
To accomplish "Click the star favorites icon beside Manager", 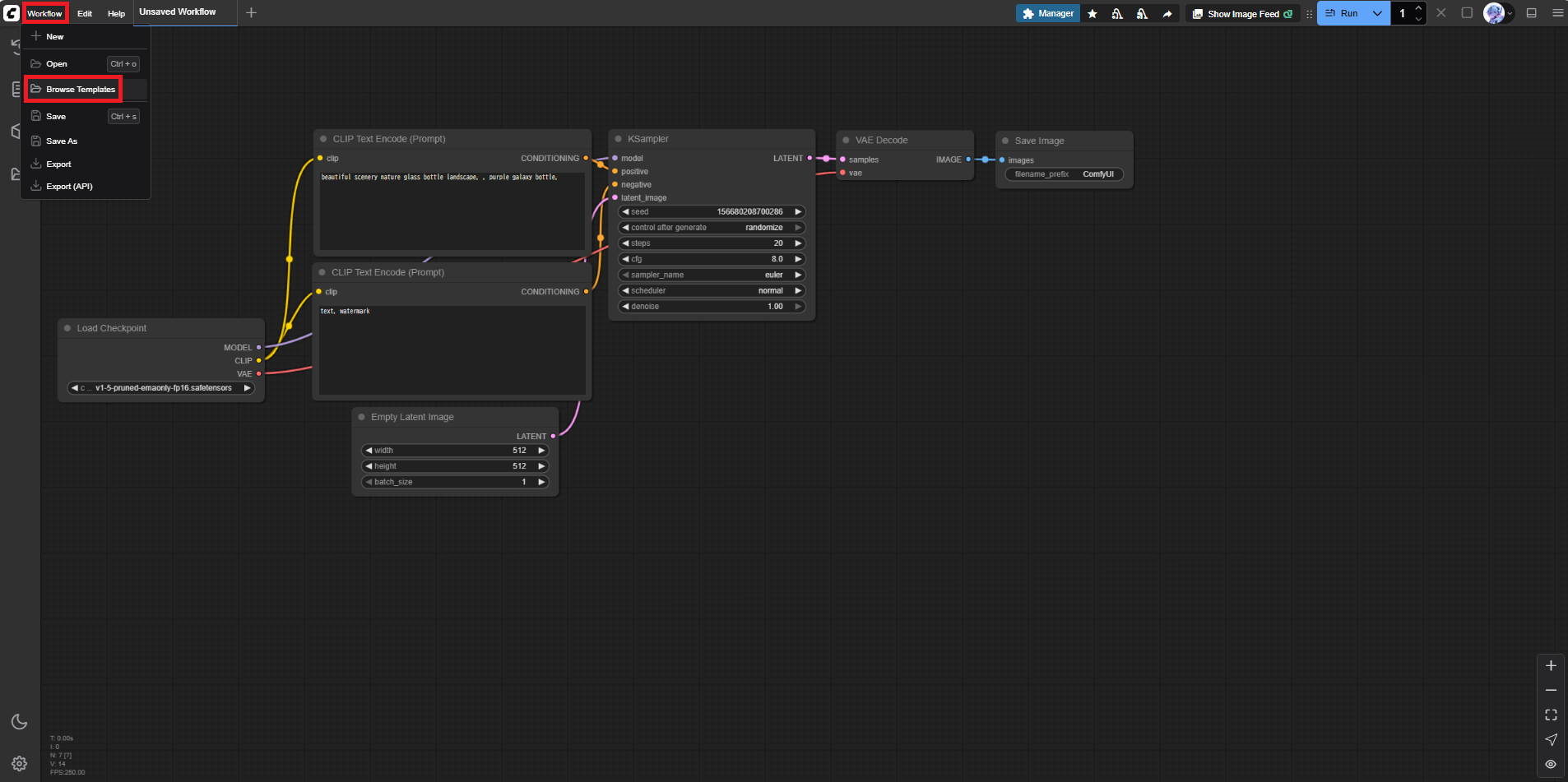I will tap(1092, 14).
